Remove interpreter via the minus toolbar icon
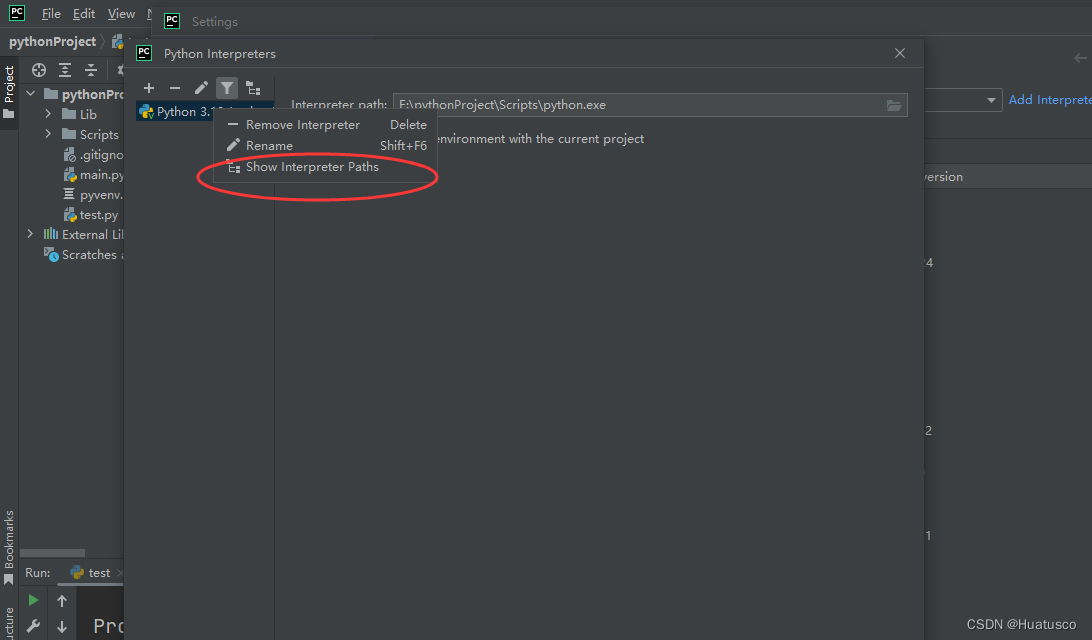Screen dimensions: 1092x640 click(x=174, y=88)
